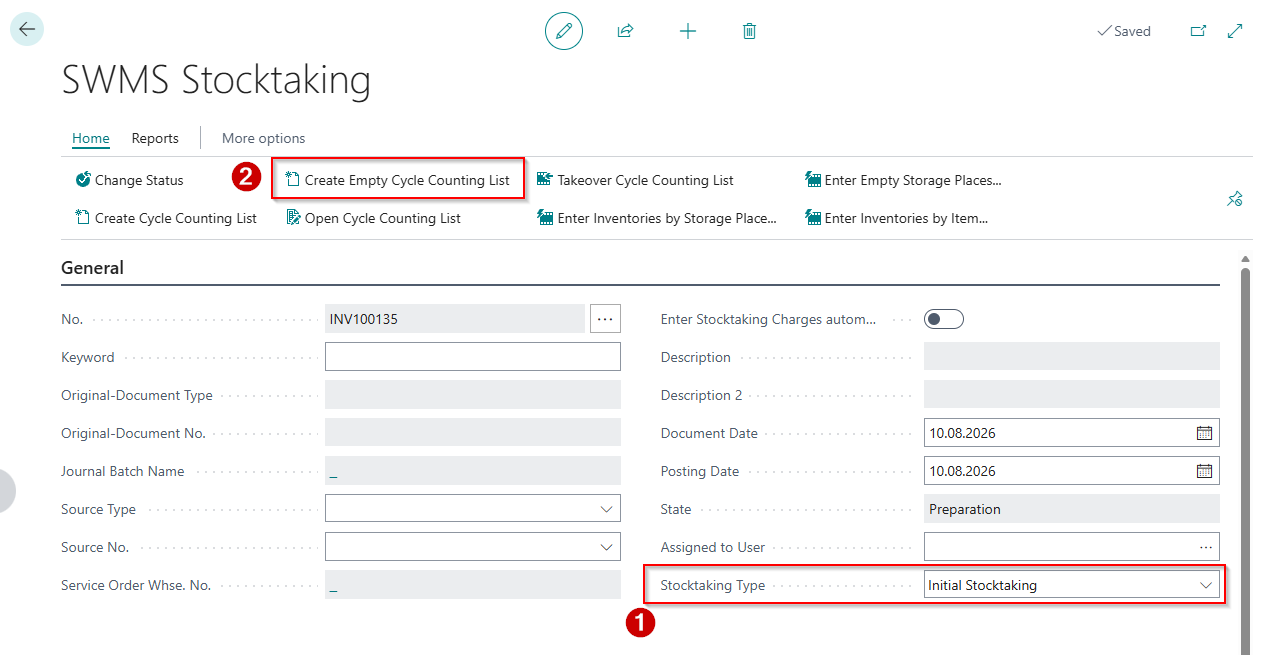Click the expand page diagonal arrows icon
Image resolution: width=1273 pixels, height=655 pixels.
point(1235,31)
